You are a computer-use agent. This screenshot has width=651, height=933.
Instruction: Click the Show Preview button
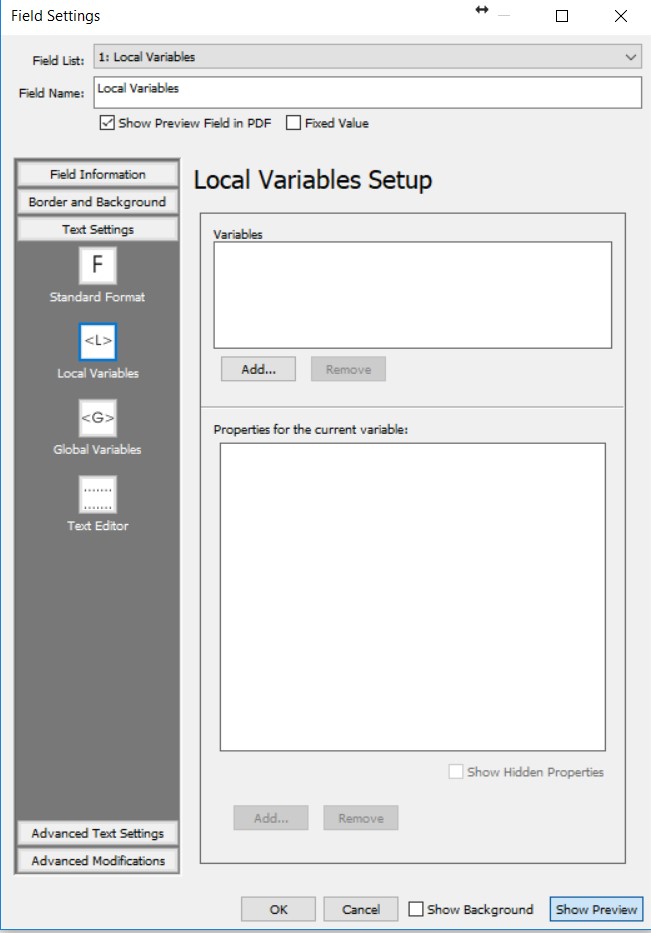(x=596, y=909)
